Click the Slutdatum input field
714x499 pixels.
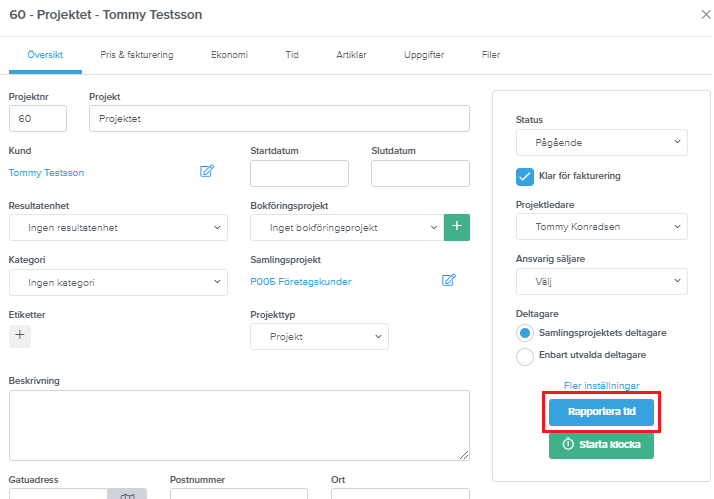tap(420, 173)
